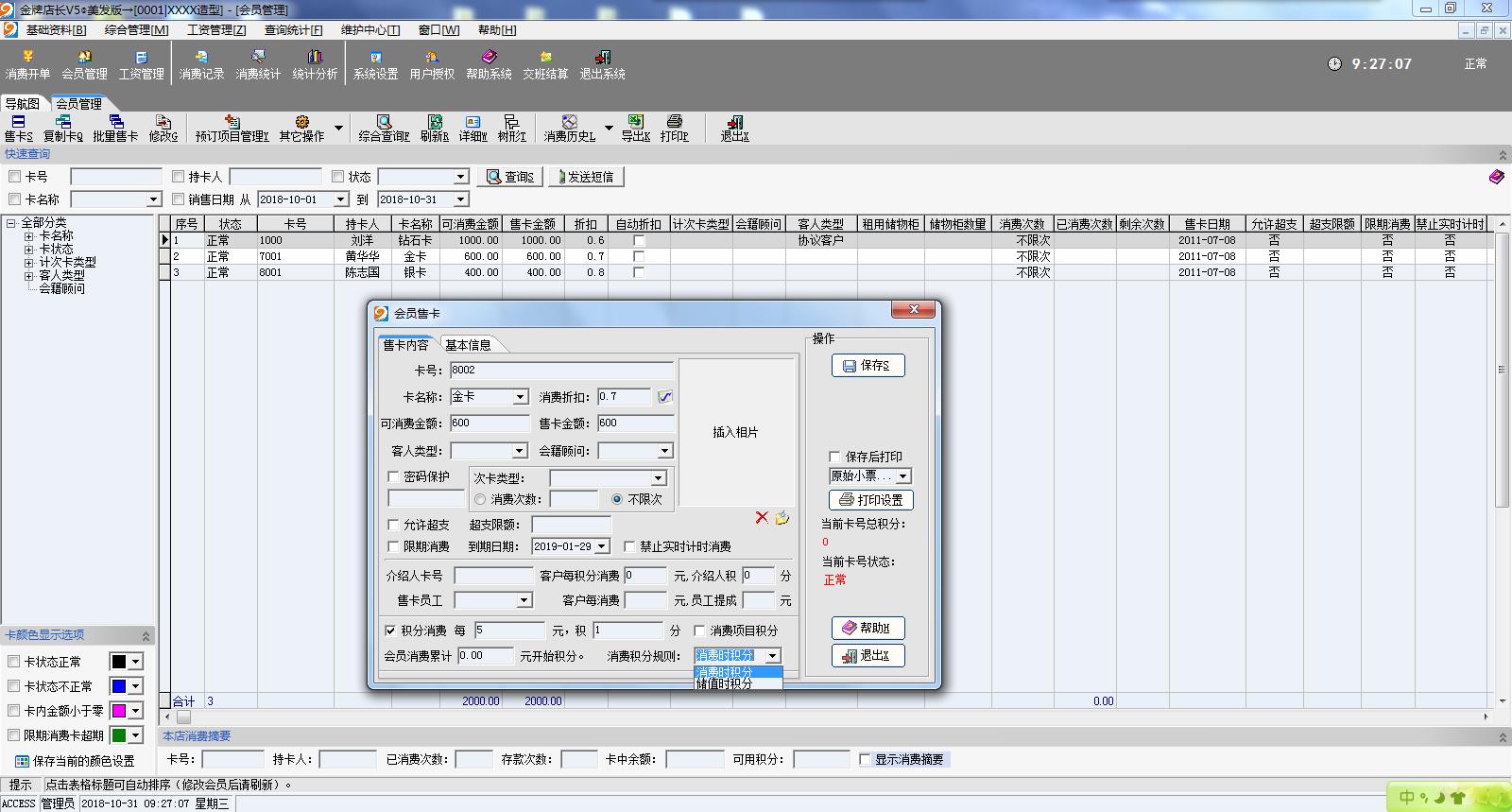Click the 批量售卡 toolbar icon
Screen dimensions: 1512x812
(115, 129)
